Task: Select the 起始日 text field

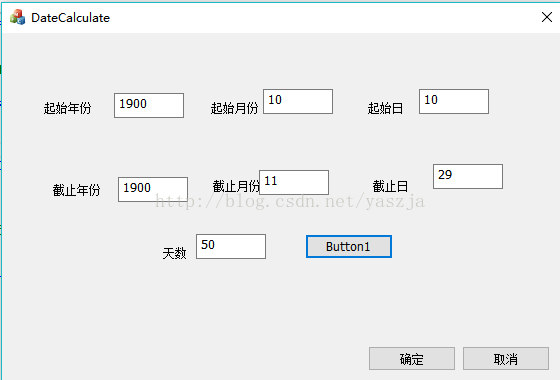Action: click(454, 101)
